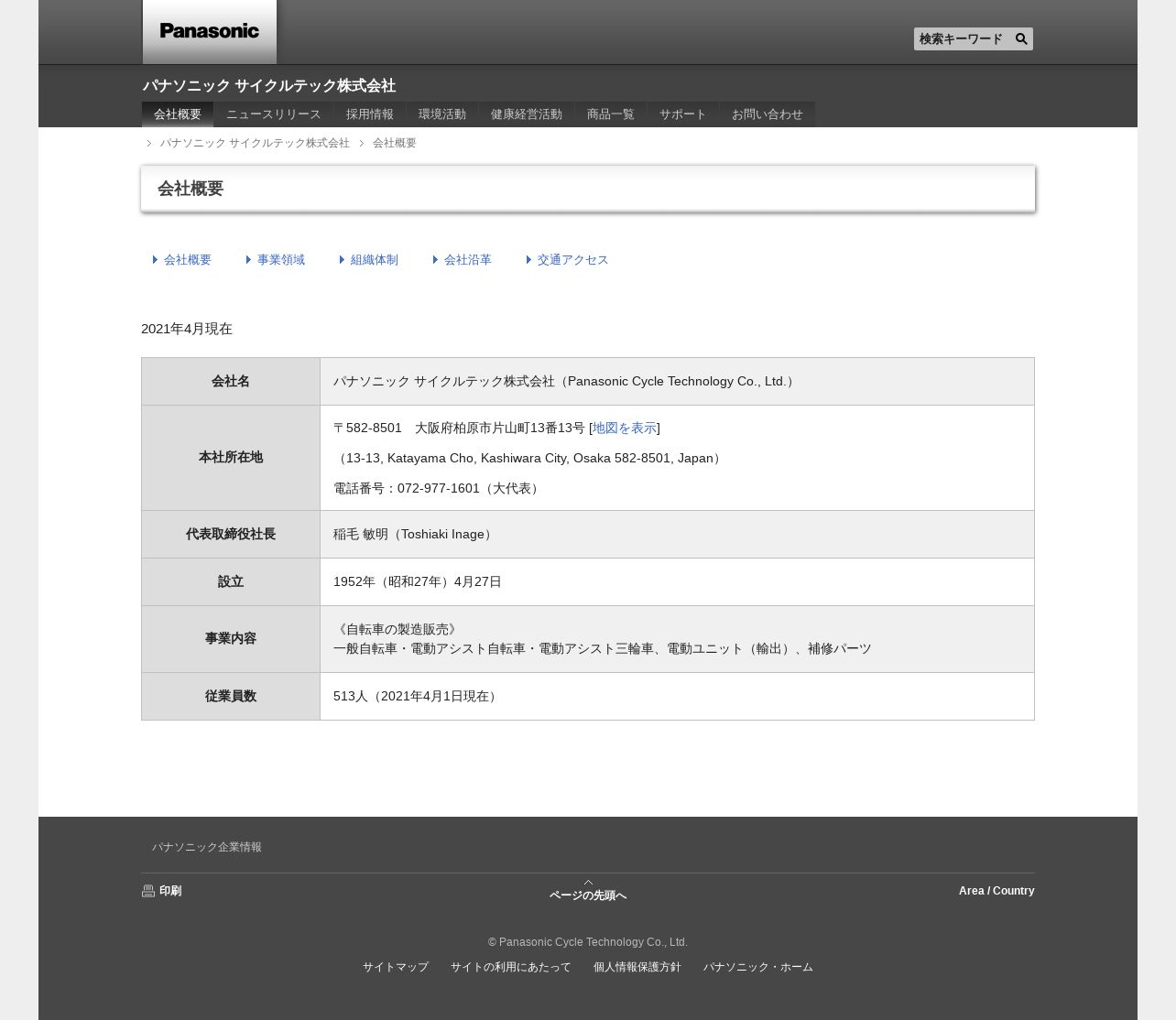Click the English address line 13-13, Katayama Cho

pos(528,458)
